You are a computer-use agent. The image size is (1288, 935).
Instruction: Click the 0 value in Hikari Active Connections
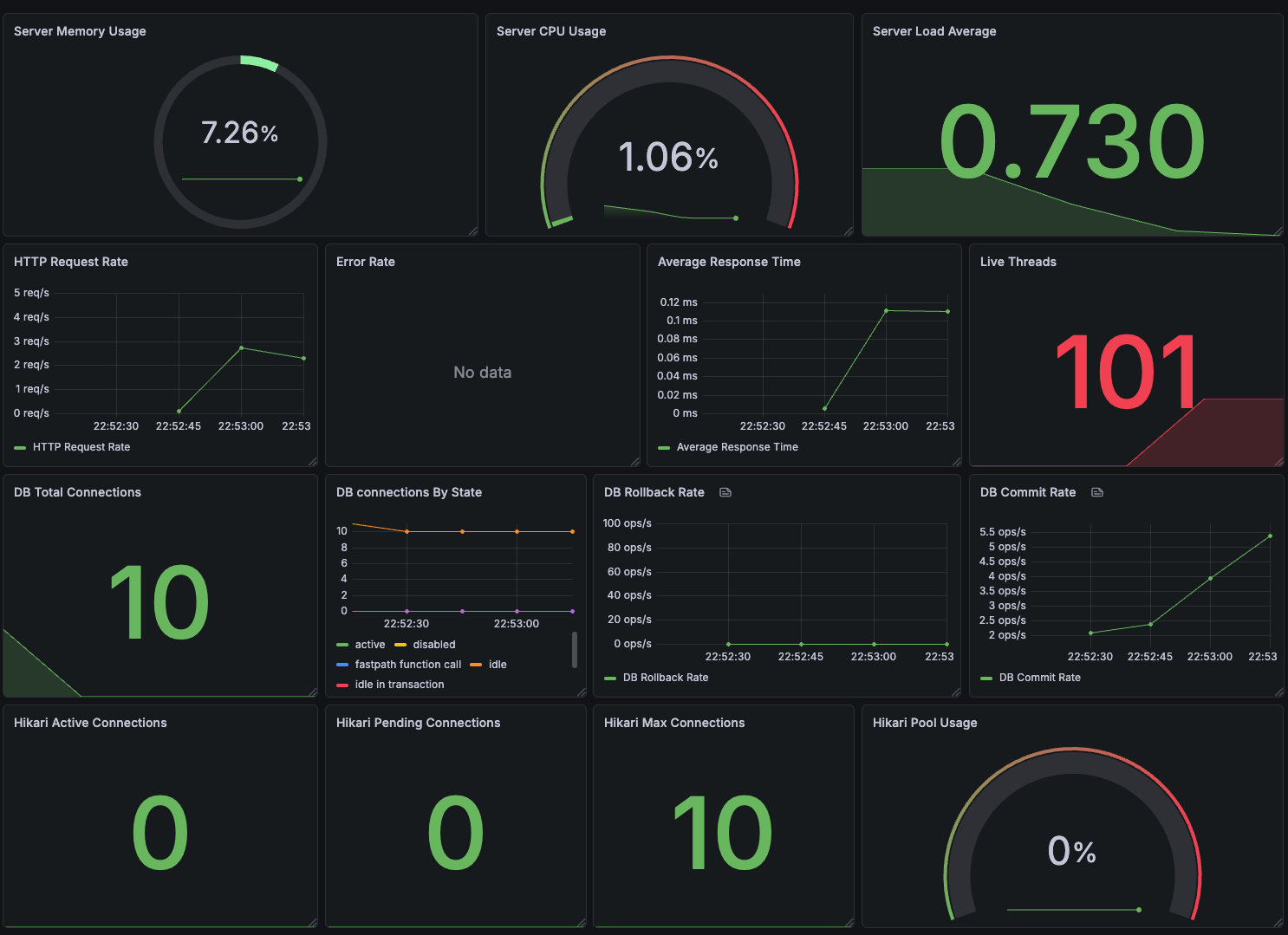tap(160, 833)
